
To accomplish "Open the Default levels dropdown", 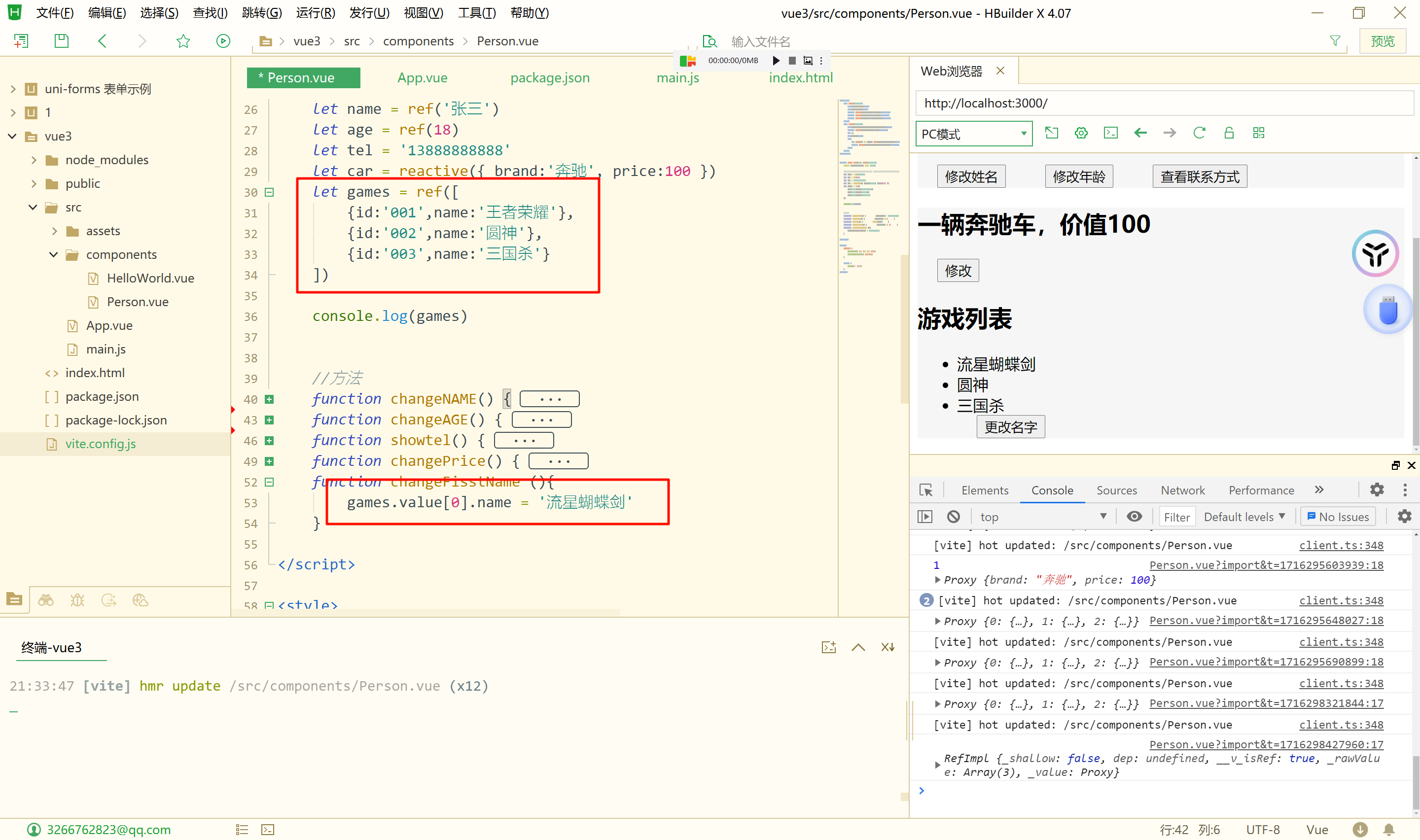I will 1244,516.
